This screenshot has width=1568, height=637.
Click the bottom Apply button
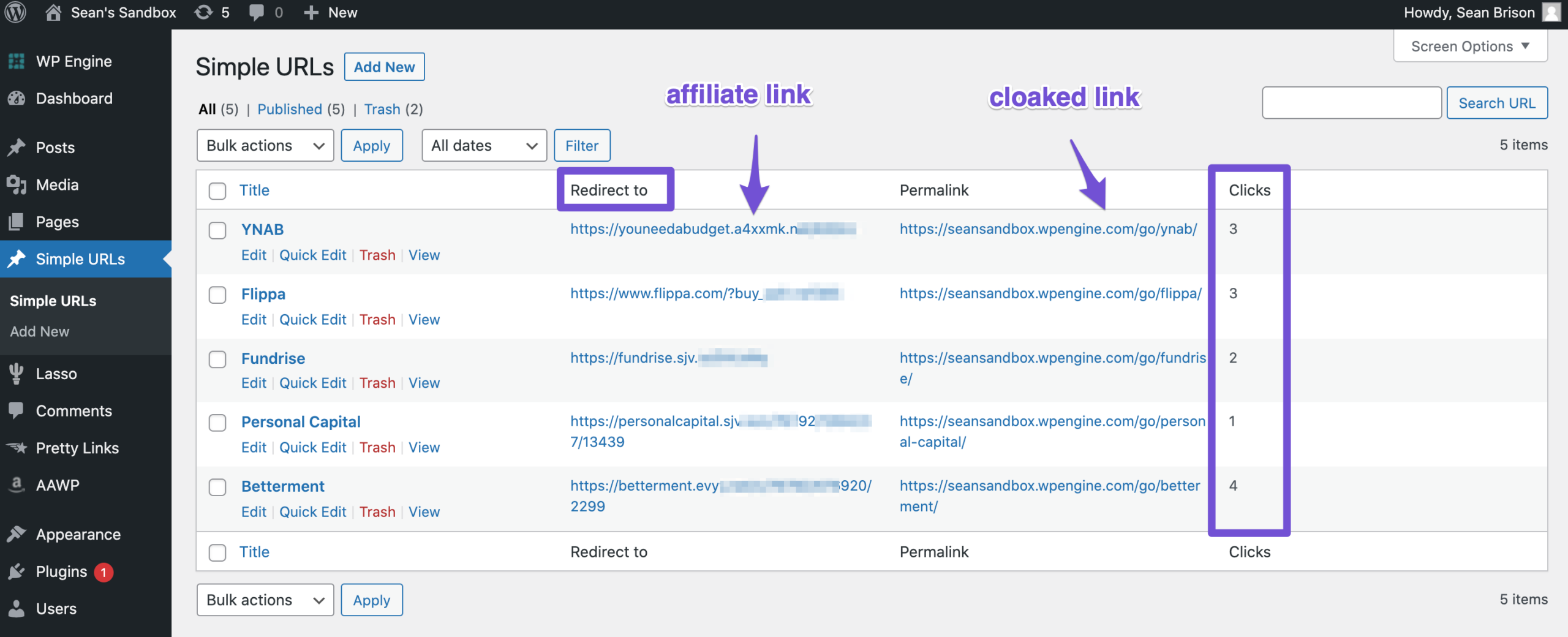[x=372, y=600]
